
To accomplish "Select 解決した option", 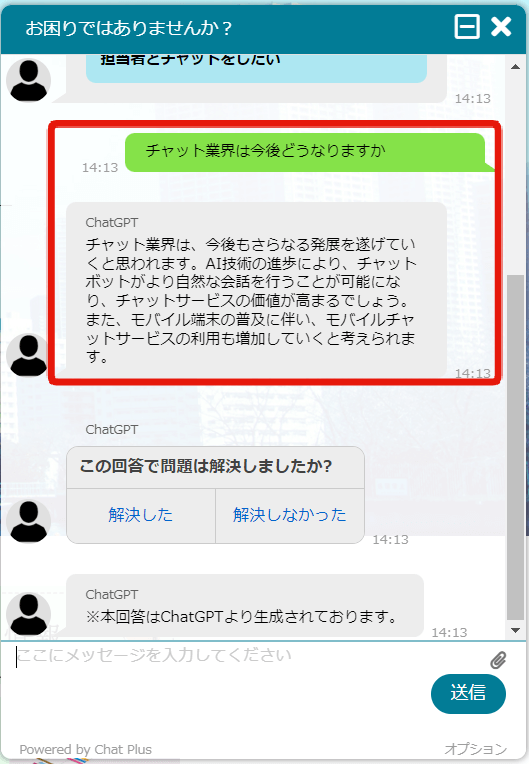I will tap(141, 516).
